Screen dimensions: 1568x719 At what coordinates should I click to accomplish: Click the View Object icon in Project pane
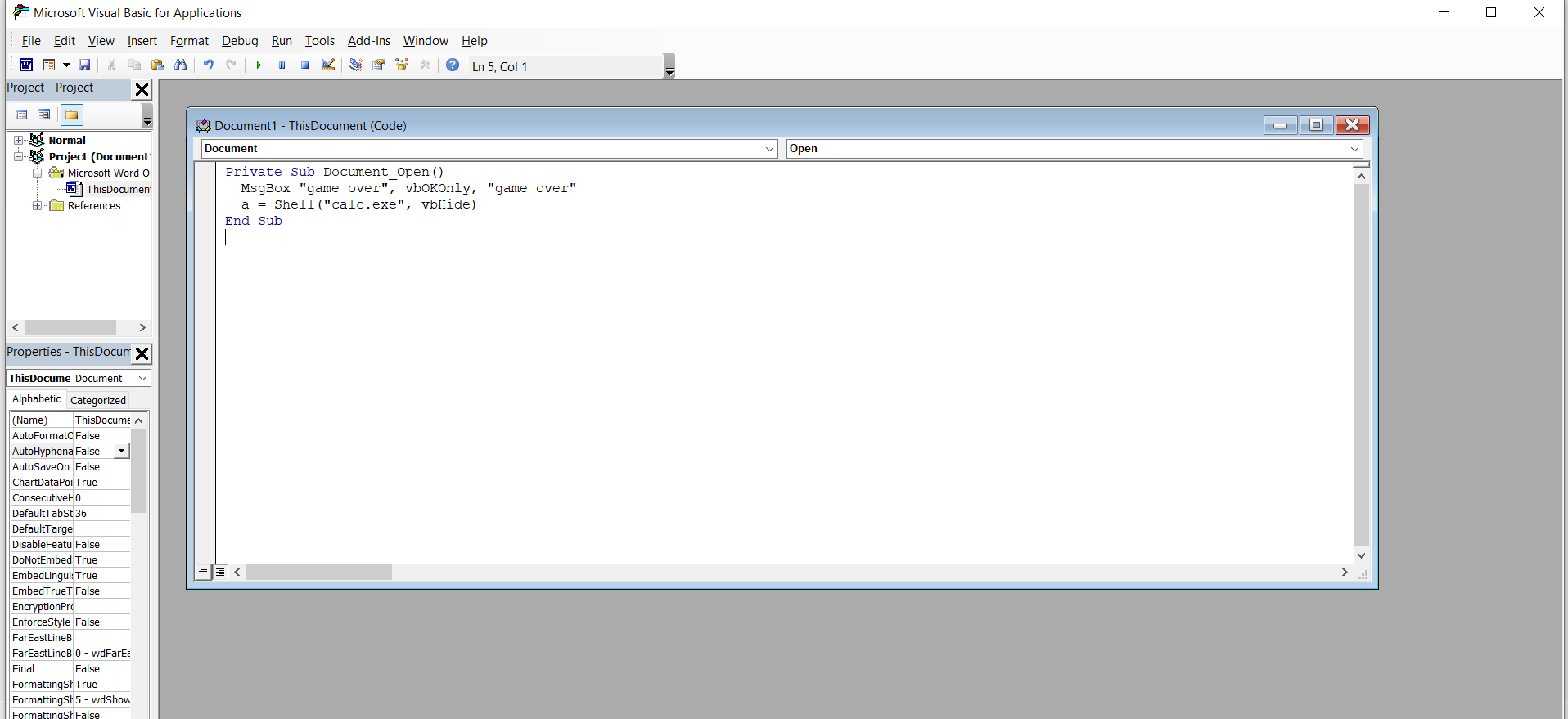44,115
